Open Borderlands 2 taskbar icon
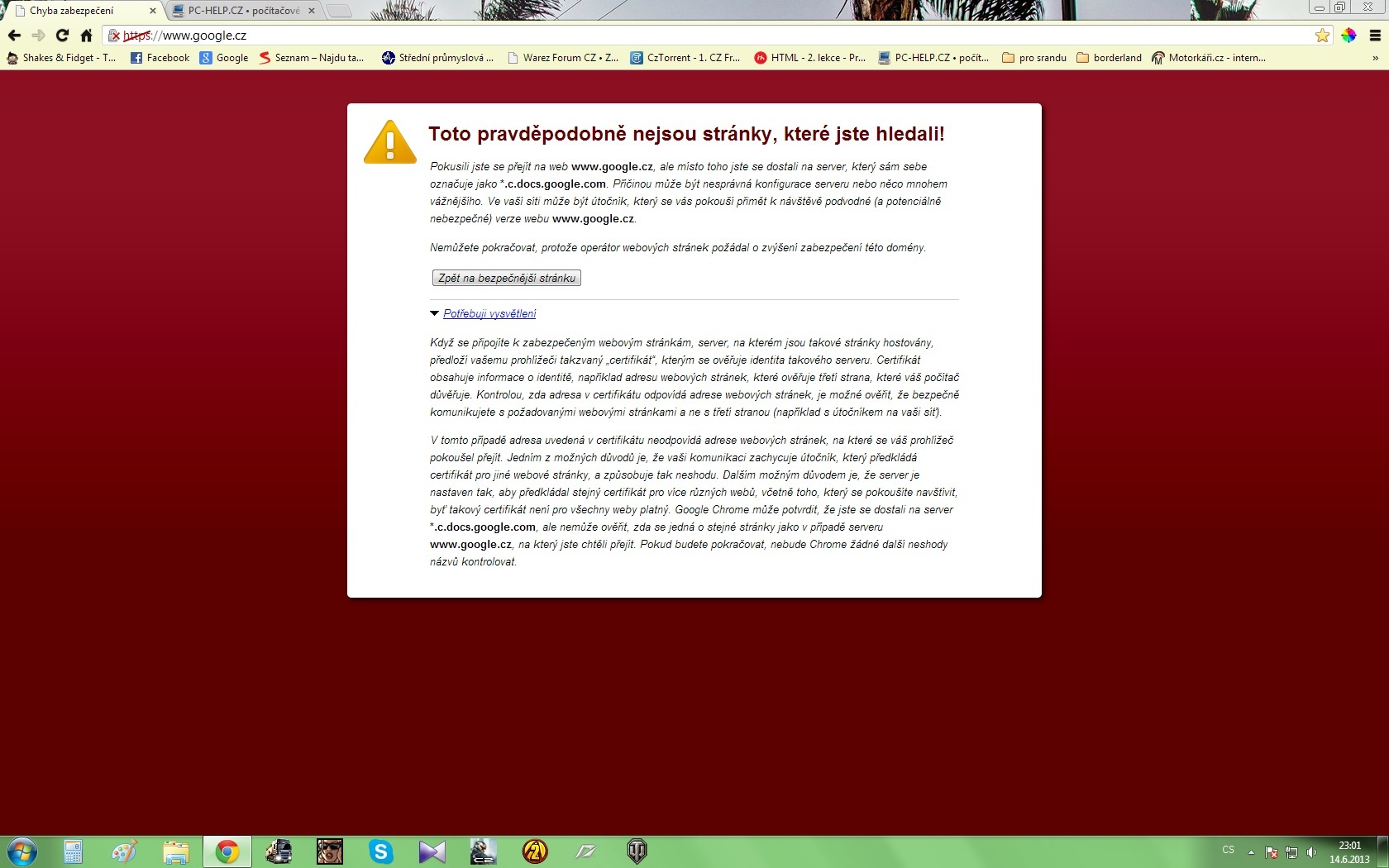1389x868 pixels. click(534, 851)
